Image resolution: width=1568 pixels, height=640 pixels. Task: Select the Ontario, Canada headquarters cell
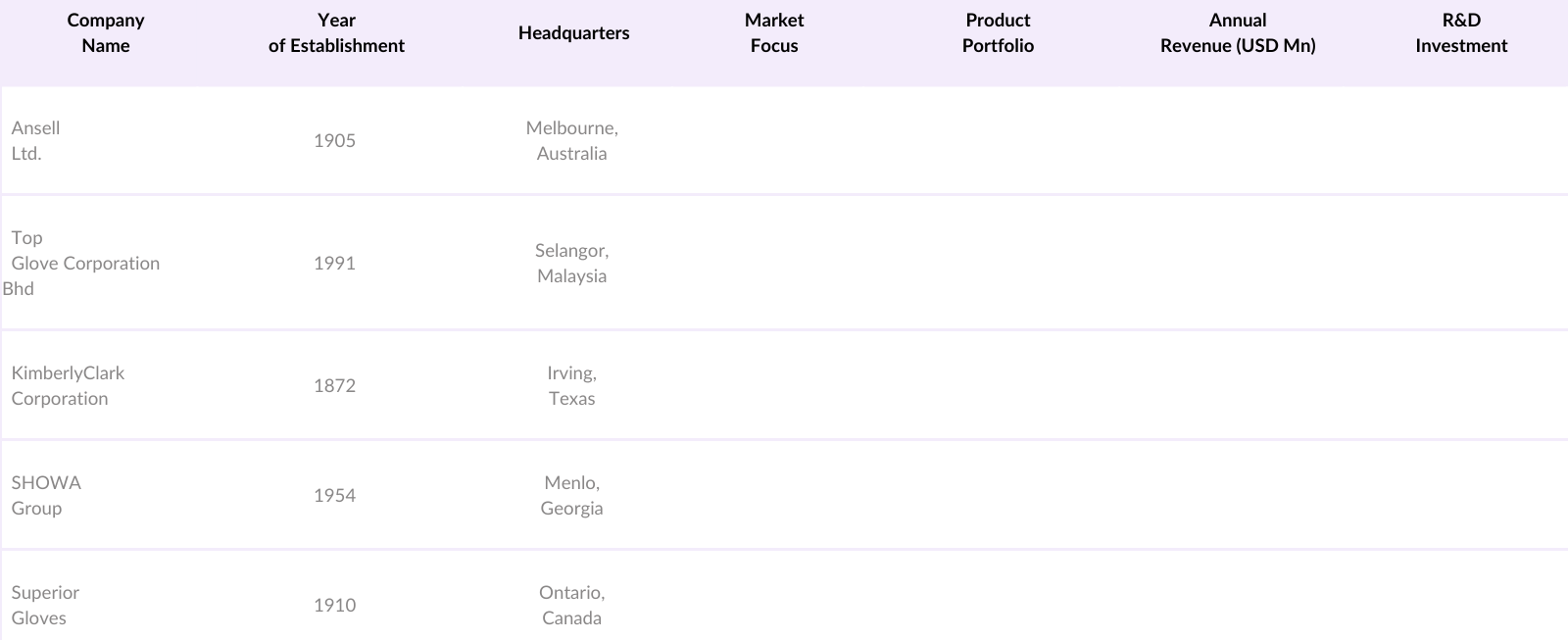click(x=571, y=606)
